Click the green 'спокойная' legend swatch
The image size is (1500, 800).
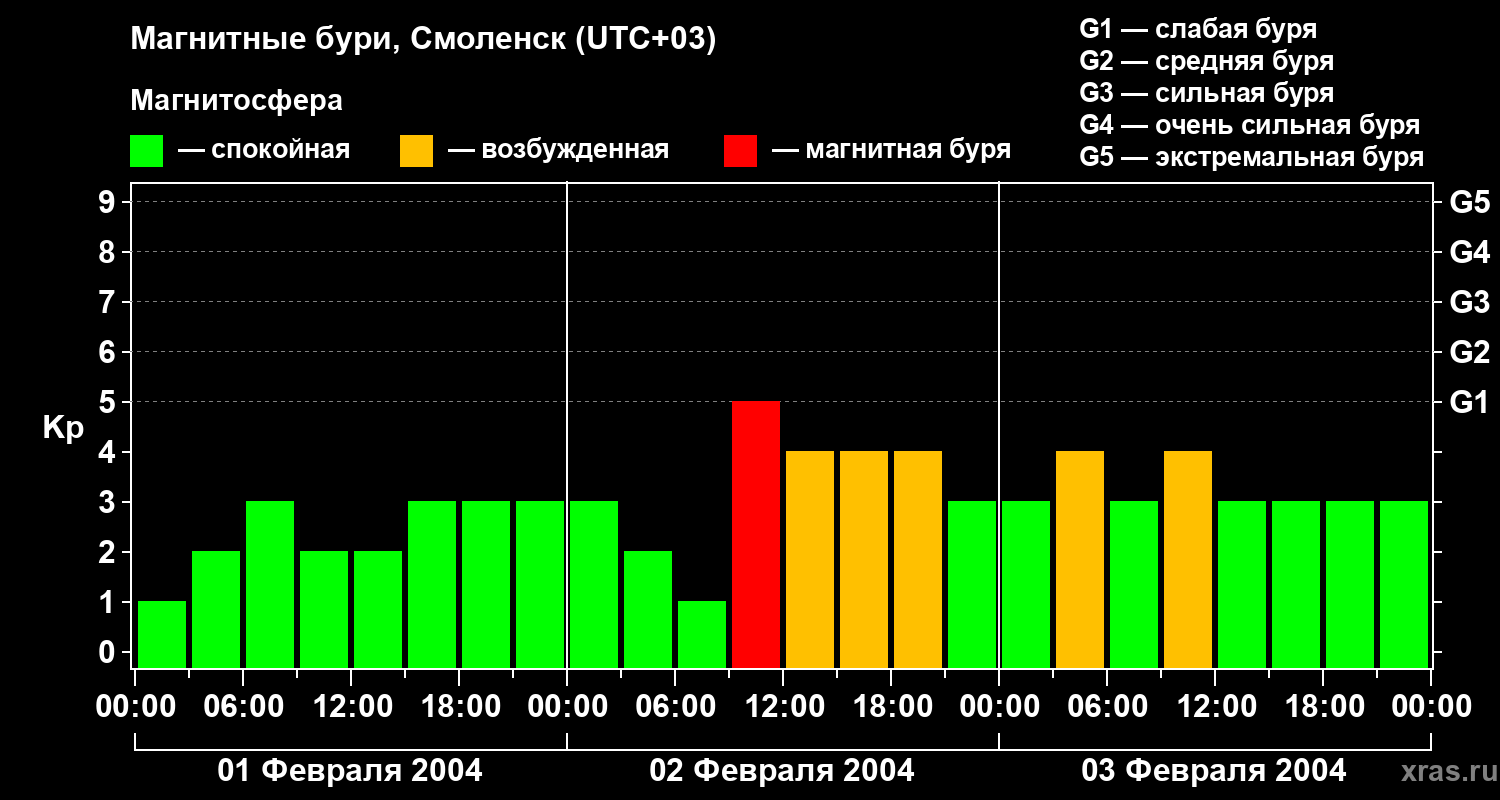click(146, 151)
